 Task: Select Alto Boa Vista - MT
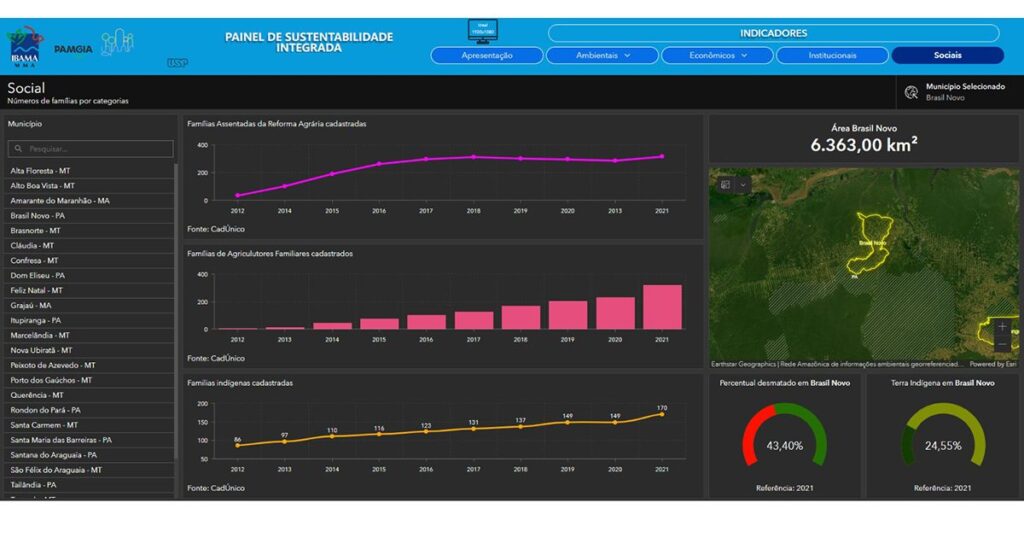click(x=89, y=185)
